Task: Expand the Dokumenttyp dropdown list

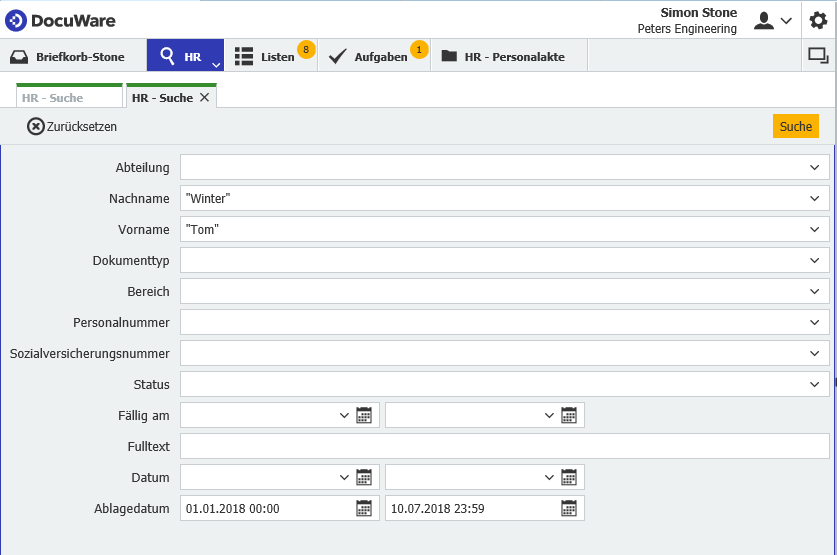Action: (x=814, y=260)
